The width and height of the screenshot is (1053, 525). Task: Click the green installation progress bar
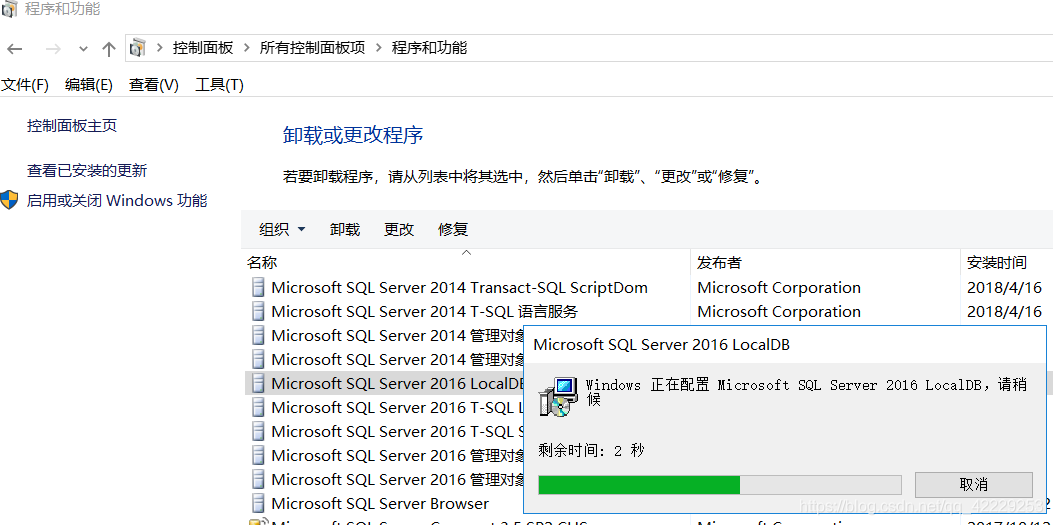(719, 485)
